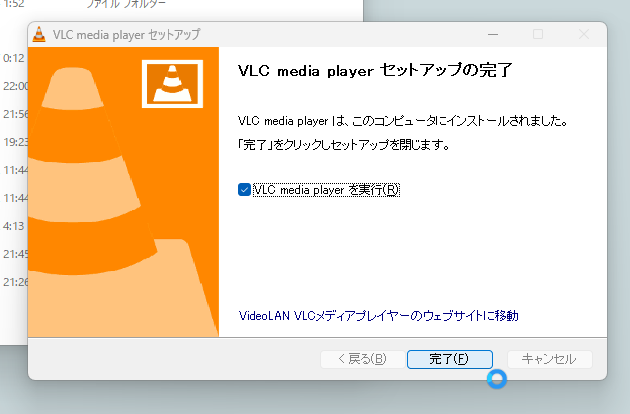Click the VLC cone logo in white frame
The height and width of the screenshot is (414, 630).
(x=172, y=84)
